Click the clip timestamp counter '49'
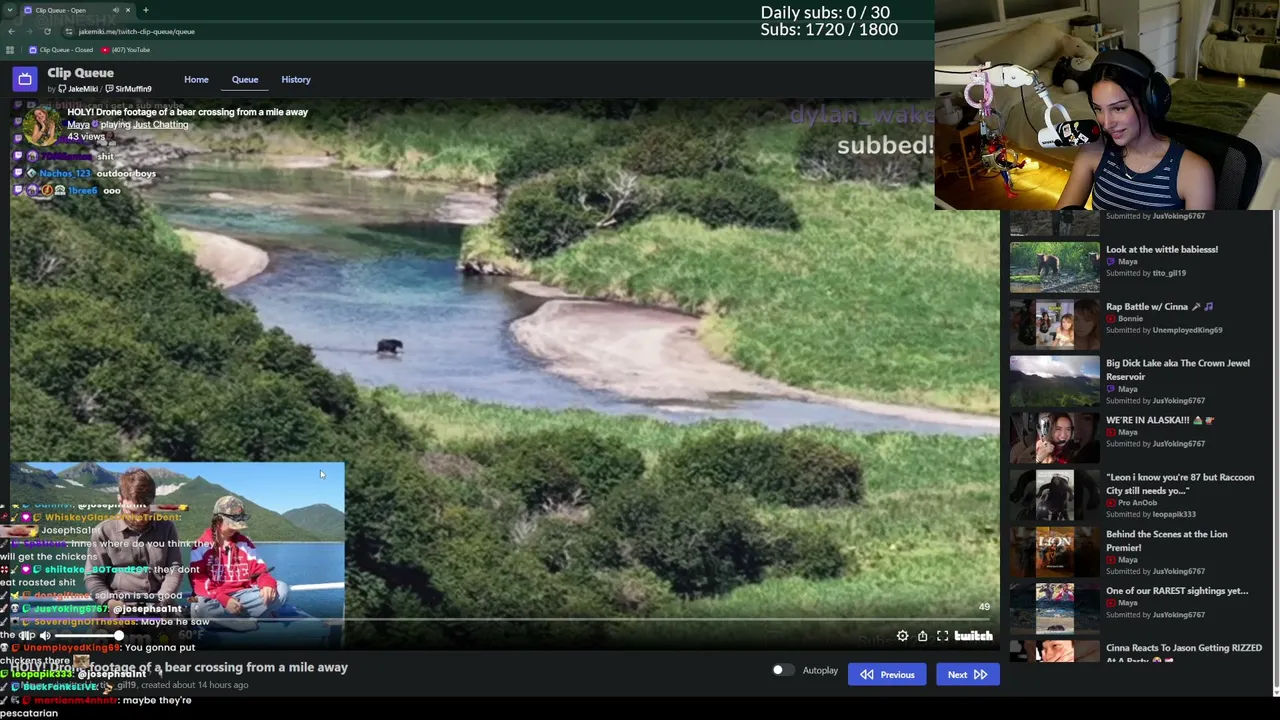Viewport: 1280px width, 720px height. (x=984, y=607)
